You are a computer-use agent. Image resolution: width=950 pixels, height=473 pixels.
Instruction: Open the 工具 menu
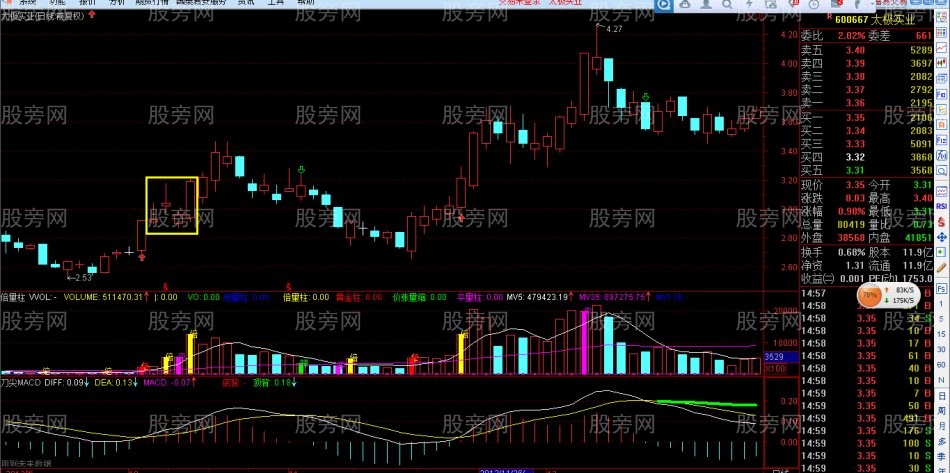pos(276,2)
